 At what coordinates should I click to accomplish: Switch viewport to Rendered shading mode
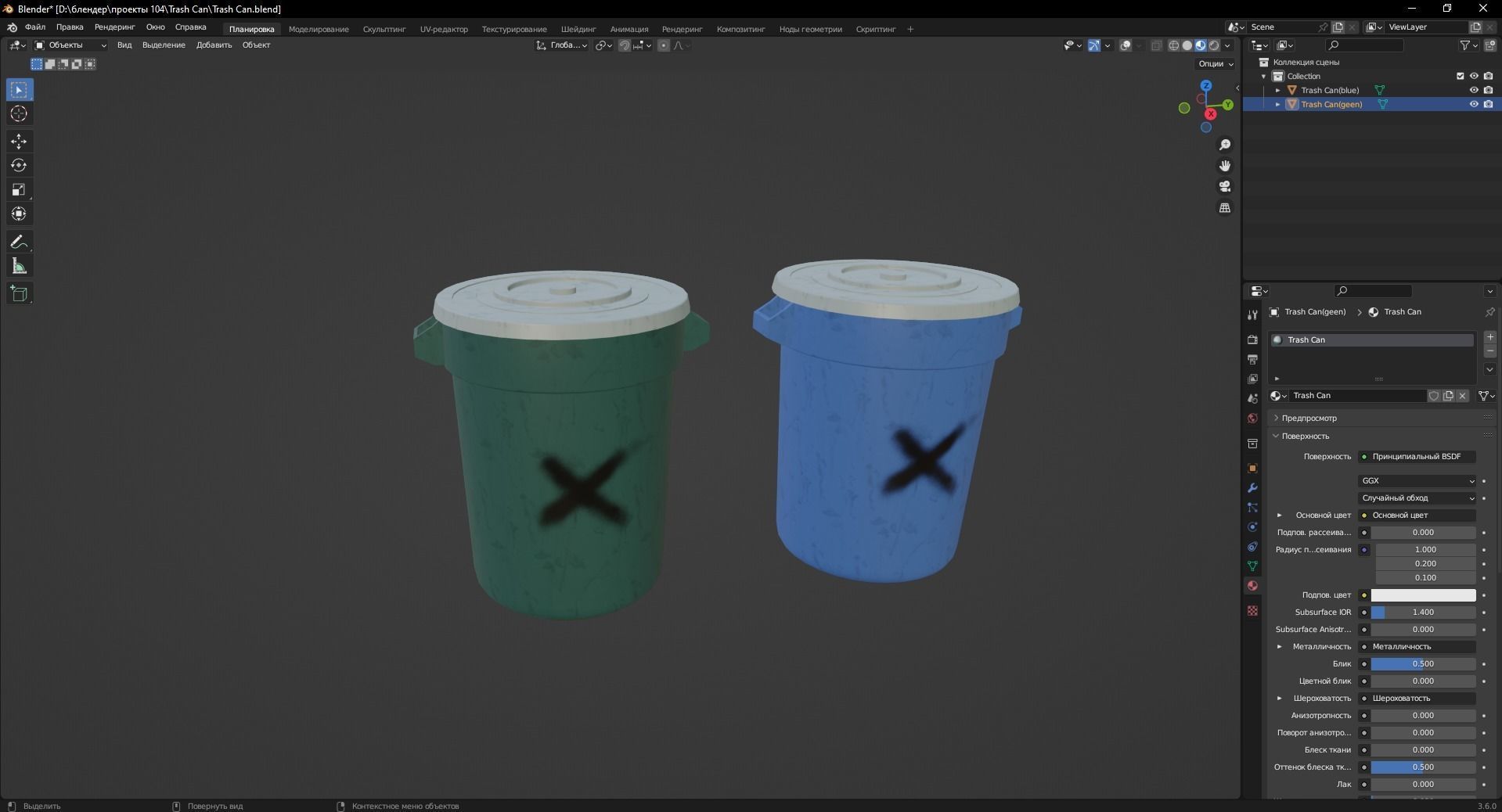(1213, 45)
